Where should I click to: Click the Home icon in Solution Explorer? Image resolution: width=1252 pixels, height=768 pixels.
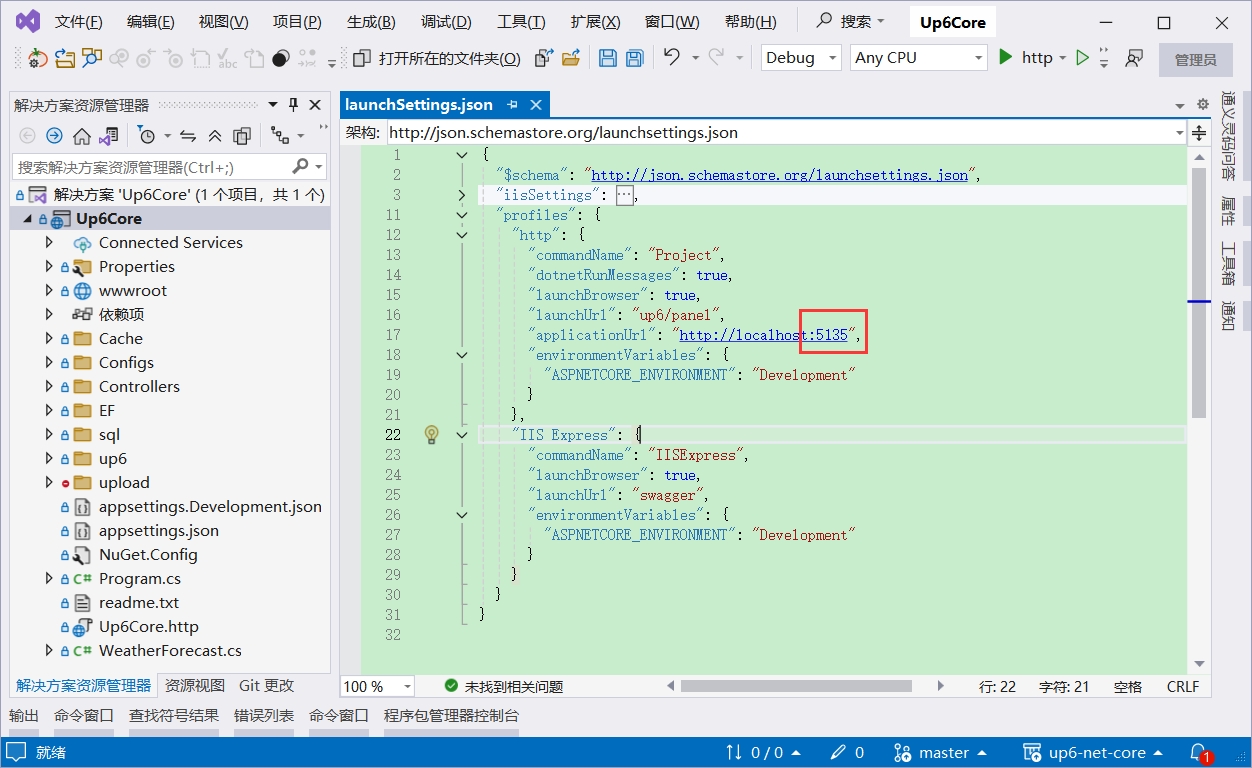(x=82, y=136)
